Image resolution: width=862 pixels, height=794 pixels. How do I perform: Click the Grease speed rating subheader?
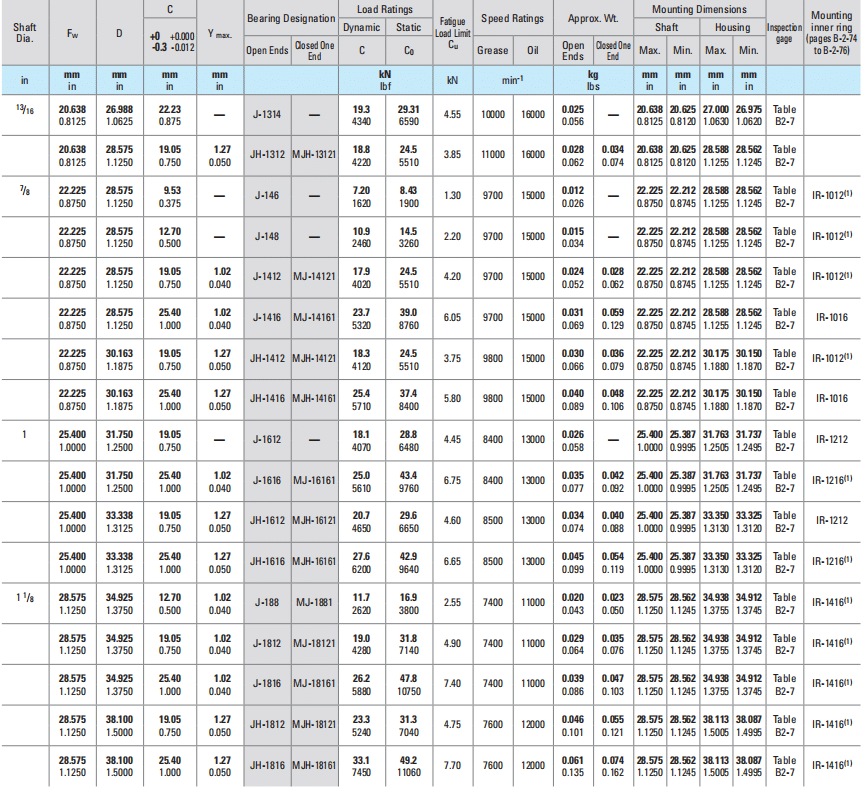coord(492,50)
